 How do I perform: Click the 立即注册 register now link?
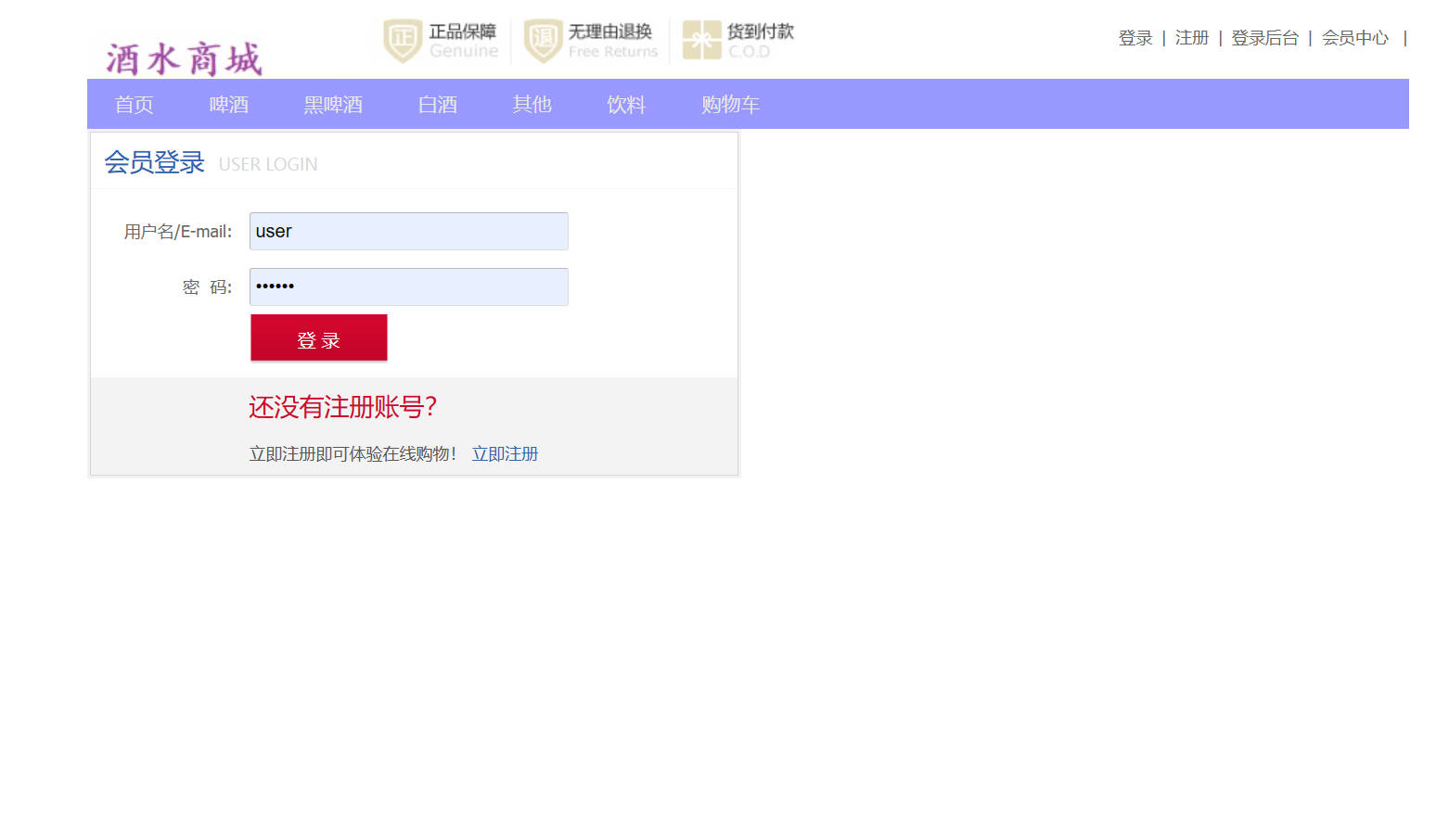[x=505, y=453]
